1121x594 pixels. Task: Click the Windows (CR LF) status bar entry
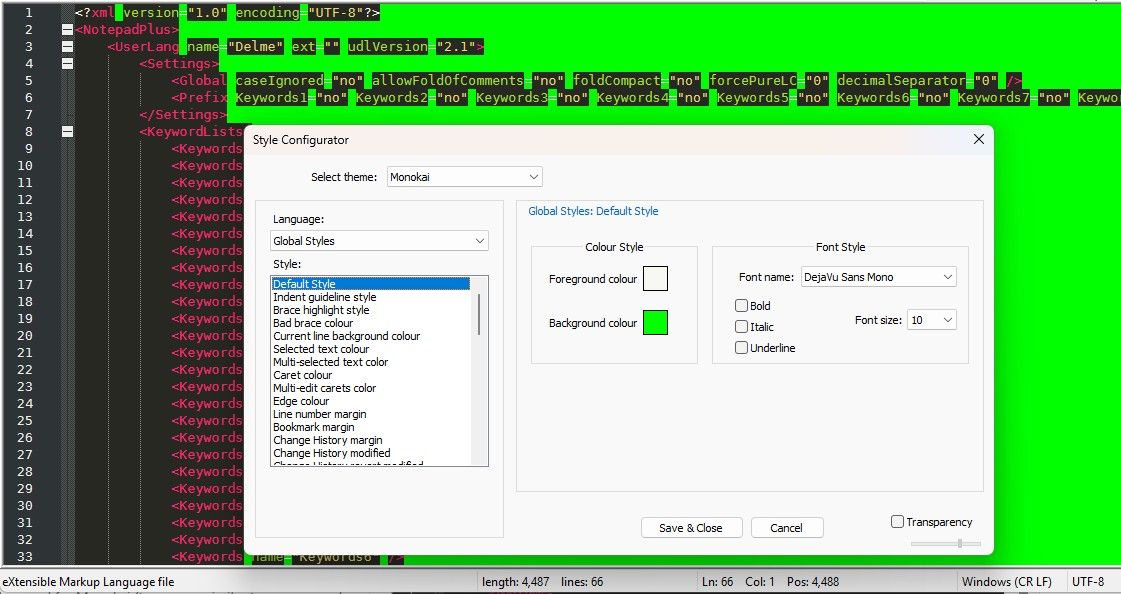click(x=1006, y=582)
